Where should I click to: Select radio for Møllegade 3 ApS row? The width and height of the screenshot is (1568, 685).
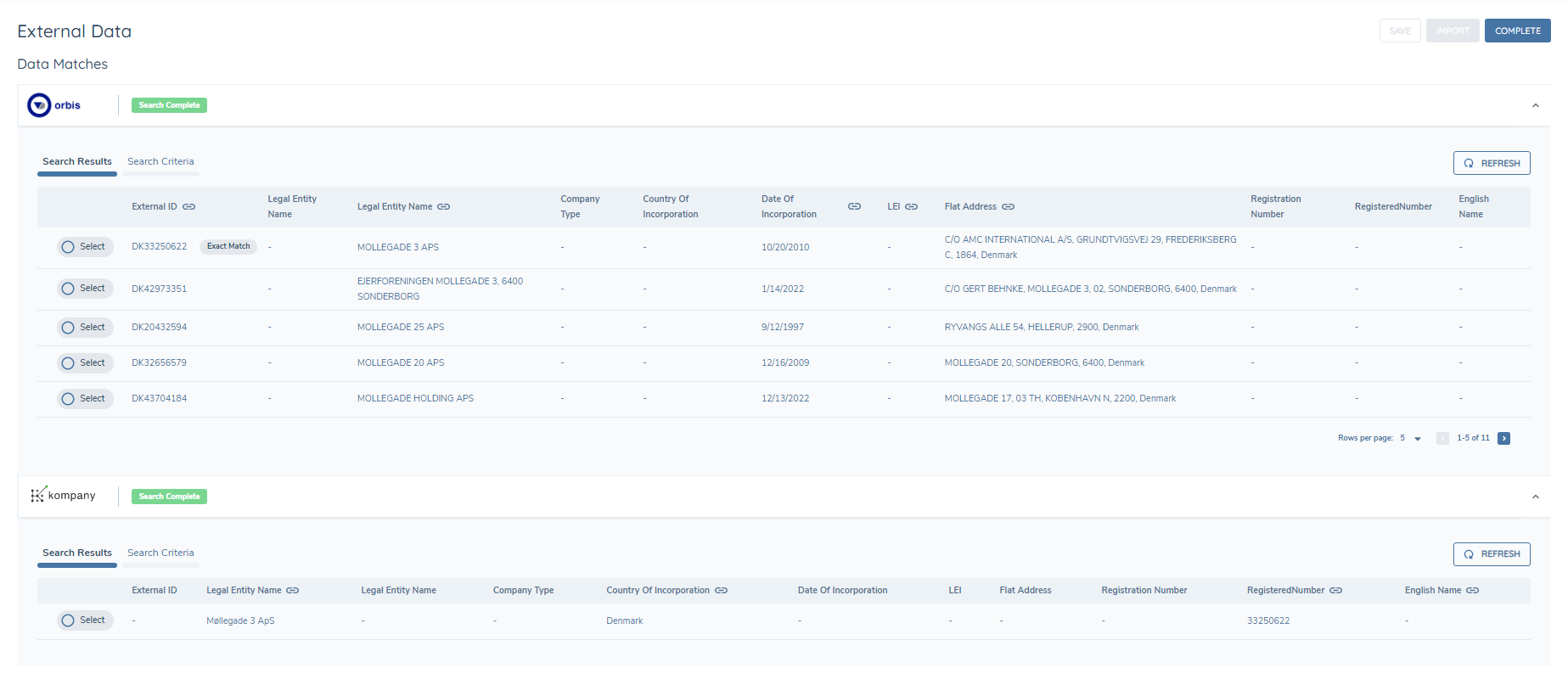coord(68,620)
